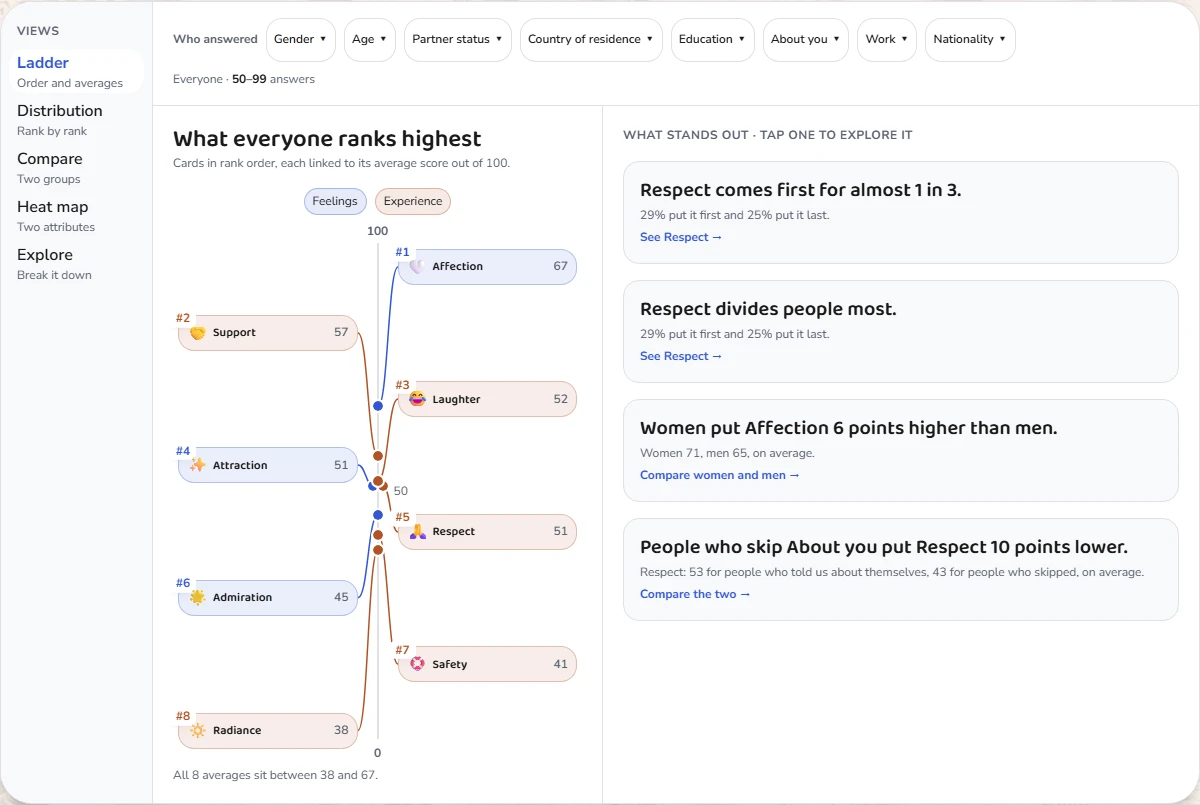Click See Respect link under 'comes first'
This screenshot has width=1200, height=805.
point(681,237)
